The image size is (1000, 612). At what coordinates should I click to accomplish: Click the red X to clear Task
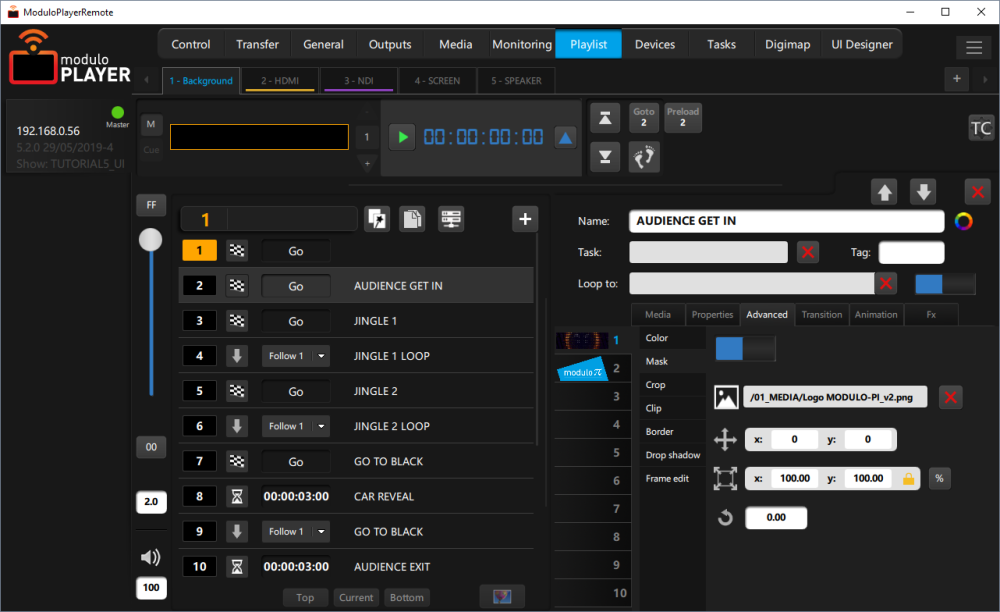(808, 252)
